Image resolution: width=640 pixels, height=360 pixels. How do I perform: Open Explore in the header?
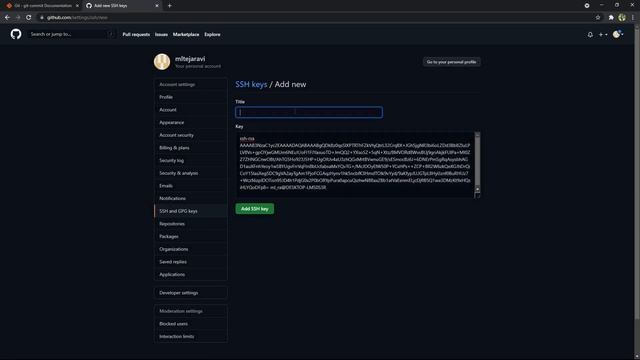[212, 35]
